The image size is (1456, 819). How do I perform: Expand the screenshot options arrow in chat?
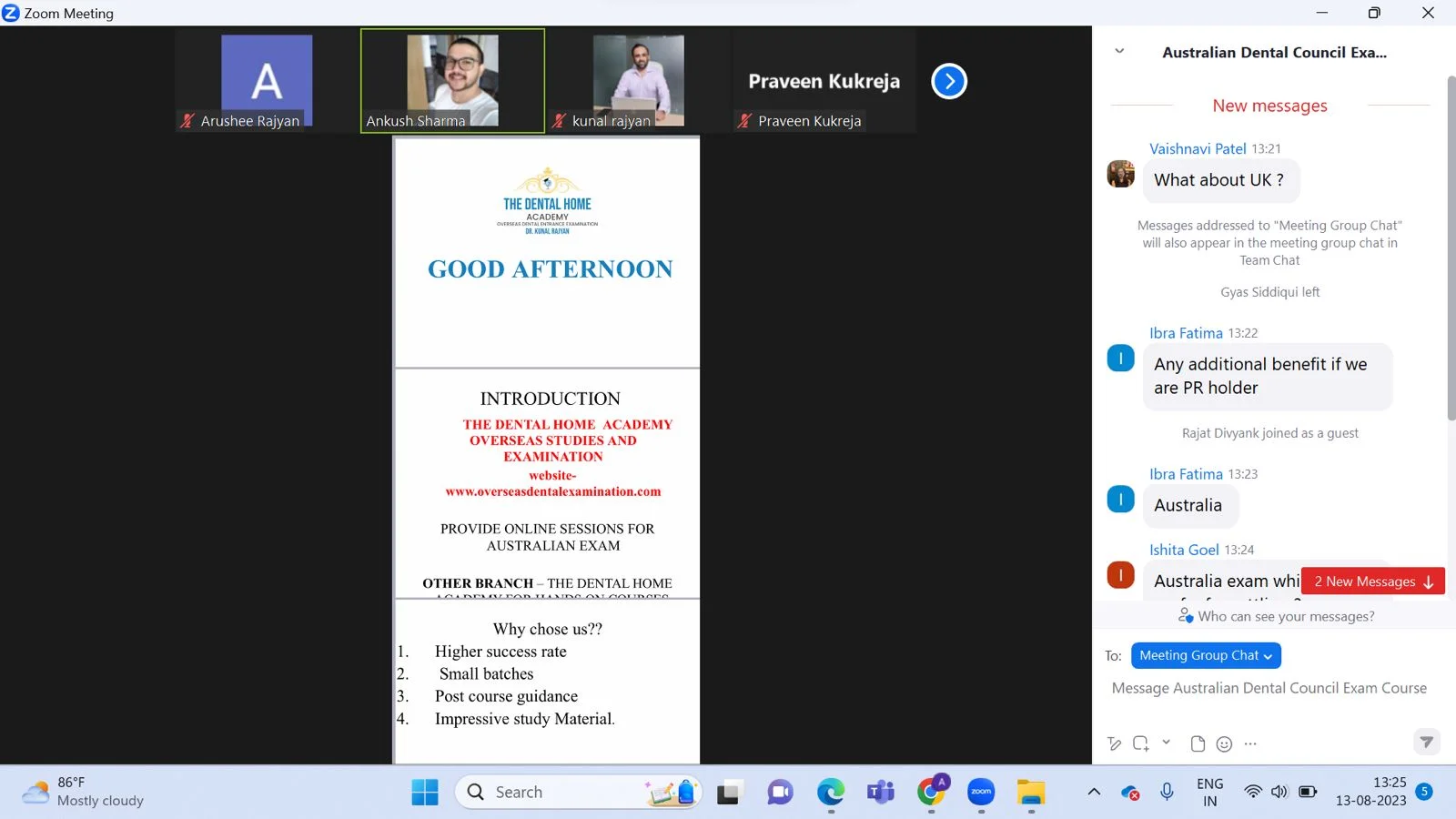point(1167,743)
